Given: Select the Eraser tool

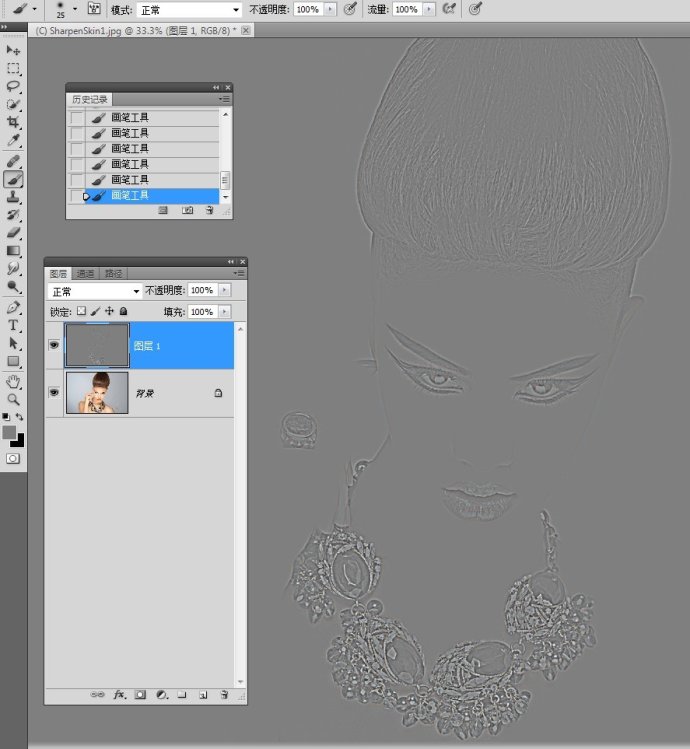Looking at the screenshot, I should coord(13,233).
